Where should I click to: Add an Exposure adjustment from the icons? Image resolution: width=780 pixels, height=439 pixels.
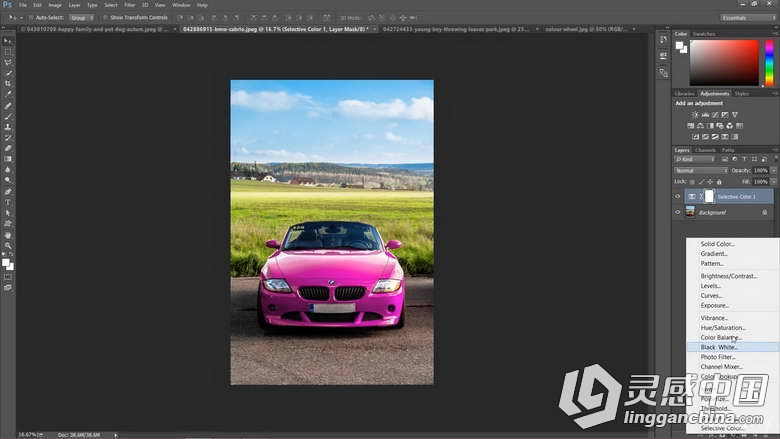tap(725, 115)
